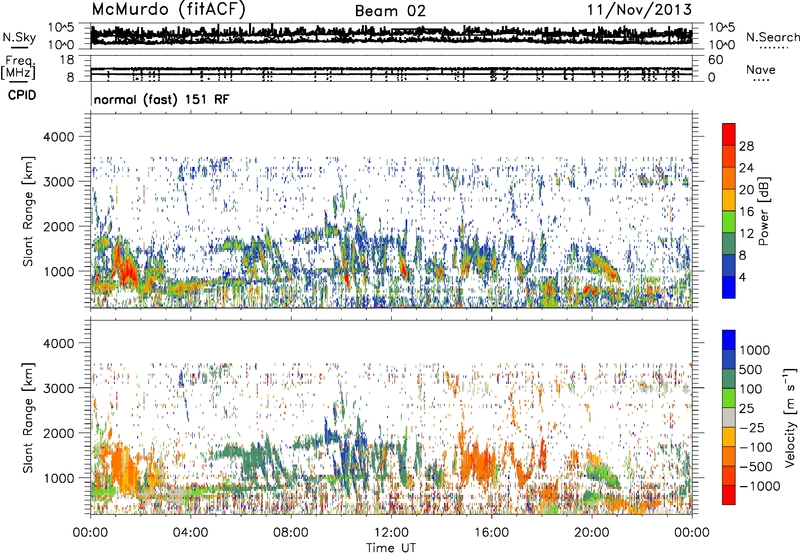Viewport: 800px width, 554px height.
Task: Click velocity colorbar tick label '-25'
Action: point(751,427)
